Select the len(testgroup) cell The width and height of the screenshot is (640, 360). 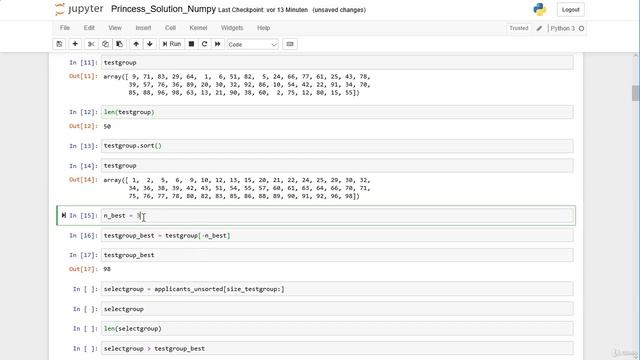[337, 112]
